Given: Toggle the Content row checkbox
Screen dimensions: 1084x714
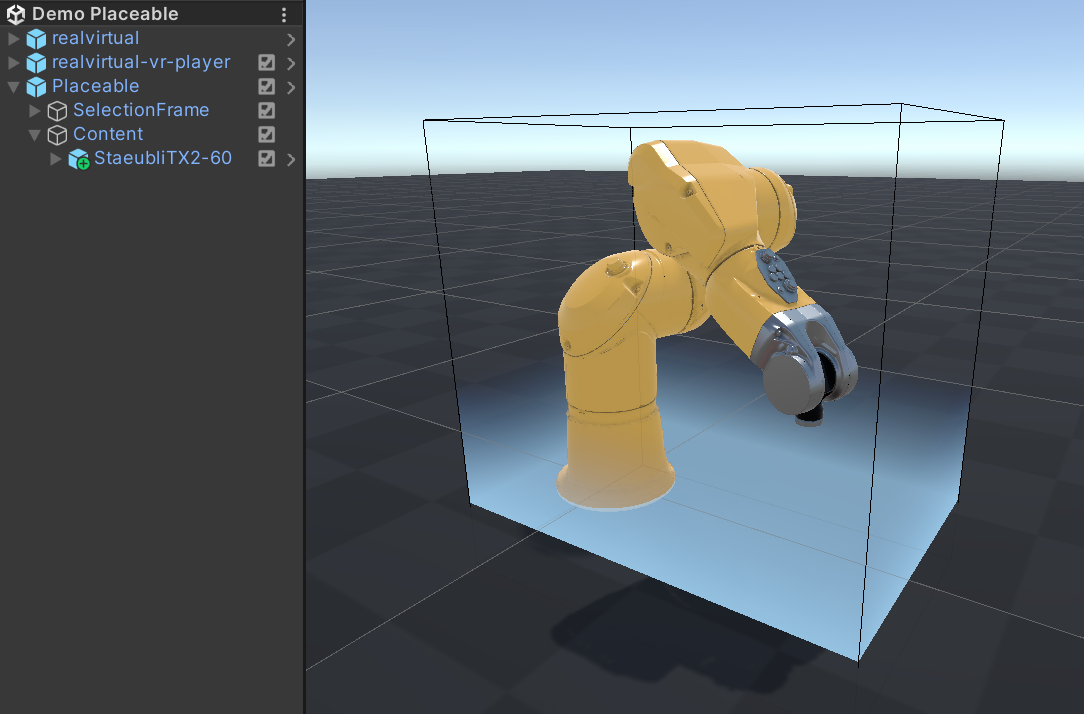Looking at the screenshot, I should pyautogui.click(x=267, y=135).
